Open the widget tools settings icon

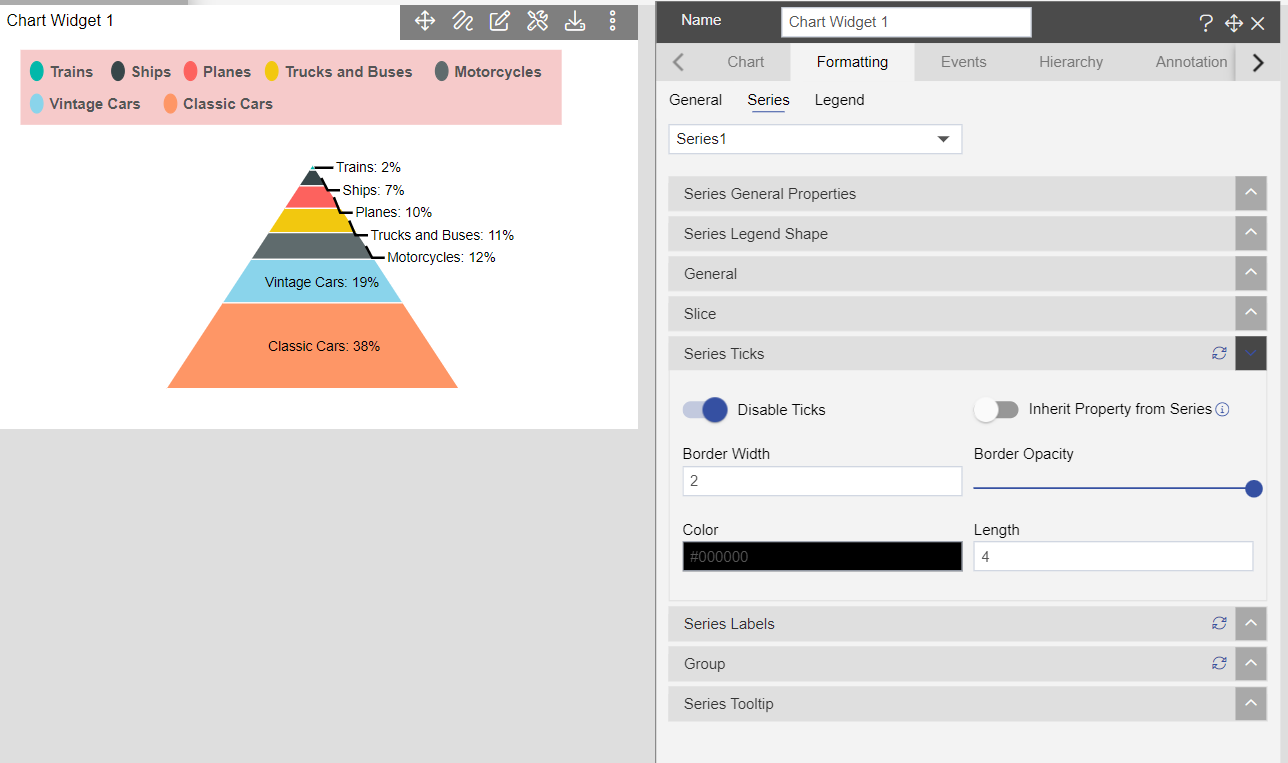point(537,21)
